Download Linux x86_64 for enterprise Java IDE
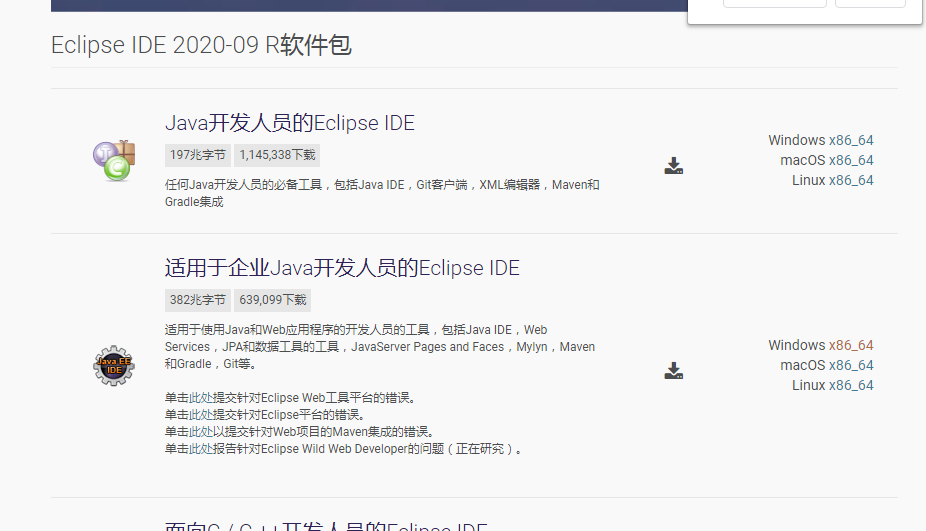Image resolution: width=926 pixels, height=531 pixels. point(851,385)
